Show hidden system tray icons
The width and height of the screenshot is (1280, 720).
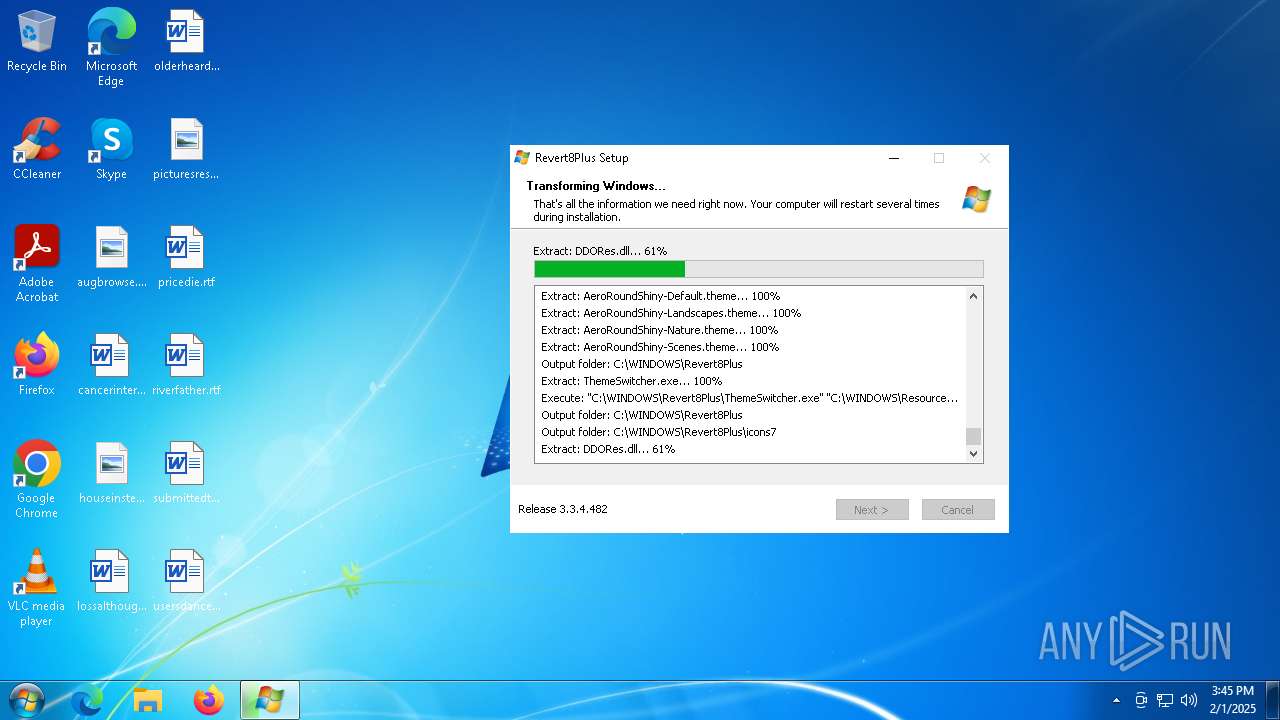tap(1117, 700)
